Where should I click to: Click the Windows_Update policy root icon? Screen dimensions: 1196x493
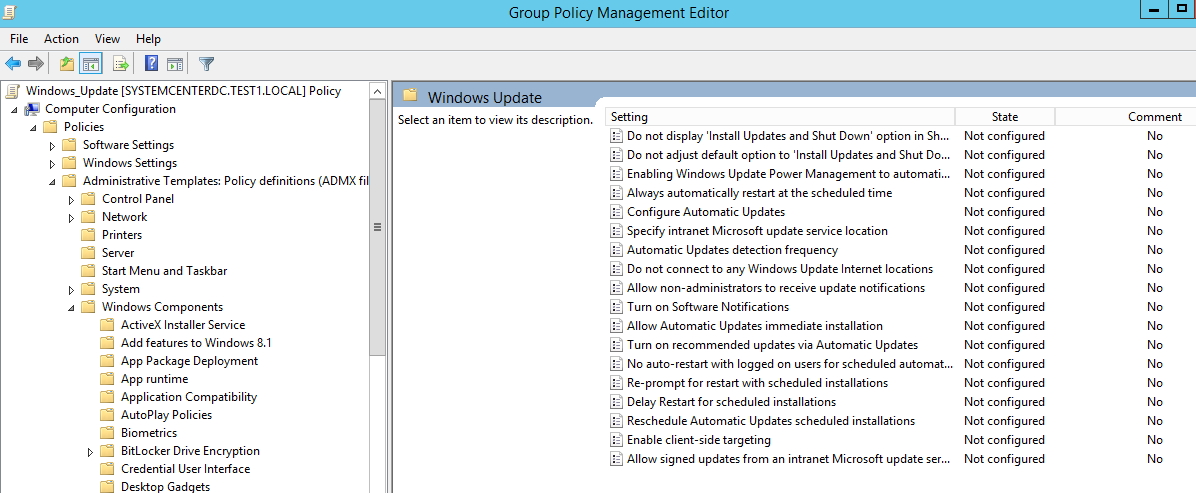[x=11, y=91]
